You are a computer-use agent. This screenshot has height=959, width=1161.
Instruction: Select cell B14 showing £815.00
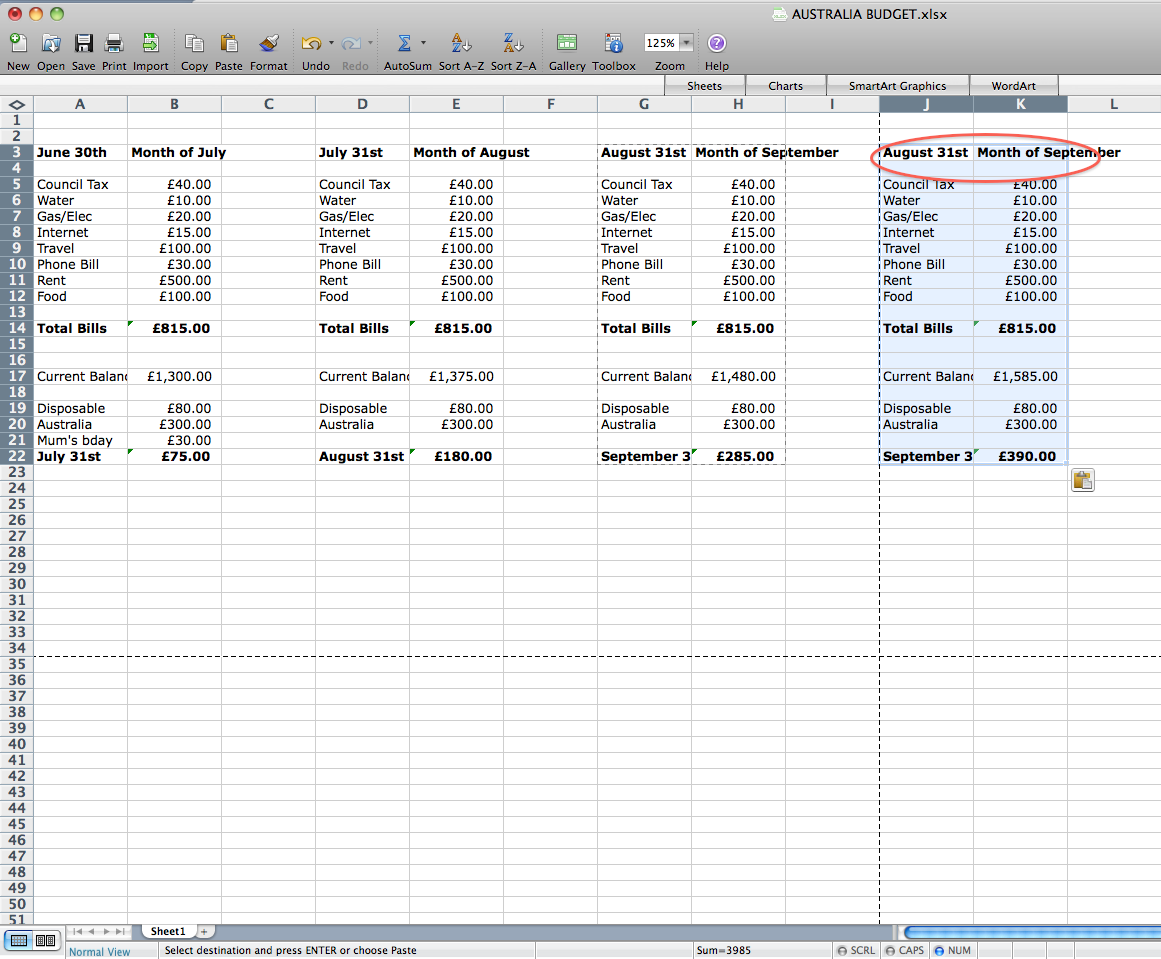click(x=174, y=328)
